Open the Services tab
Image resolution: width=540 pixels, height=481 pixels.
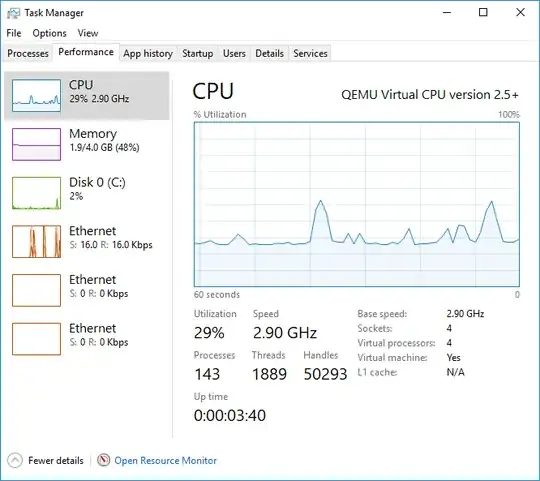[310, 53]
